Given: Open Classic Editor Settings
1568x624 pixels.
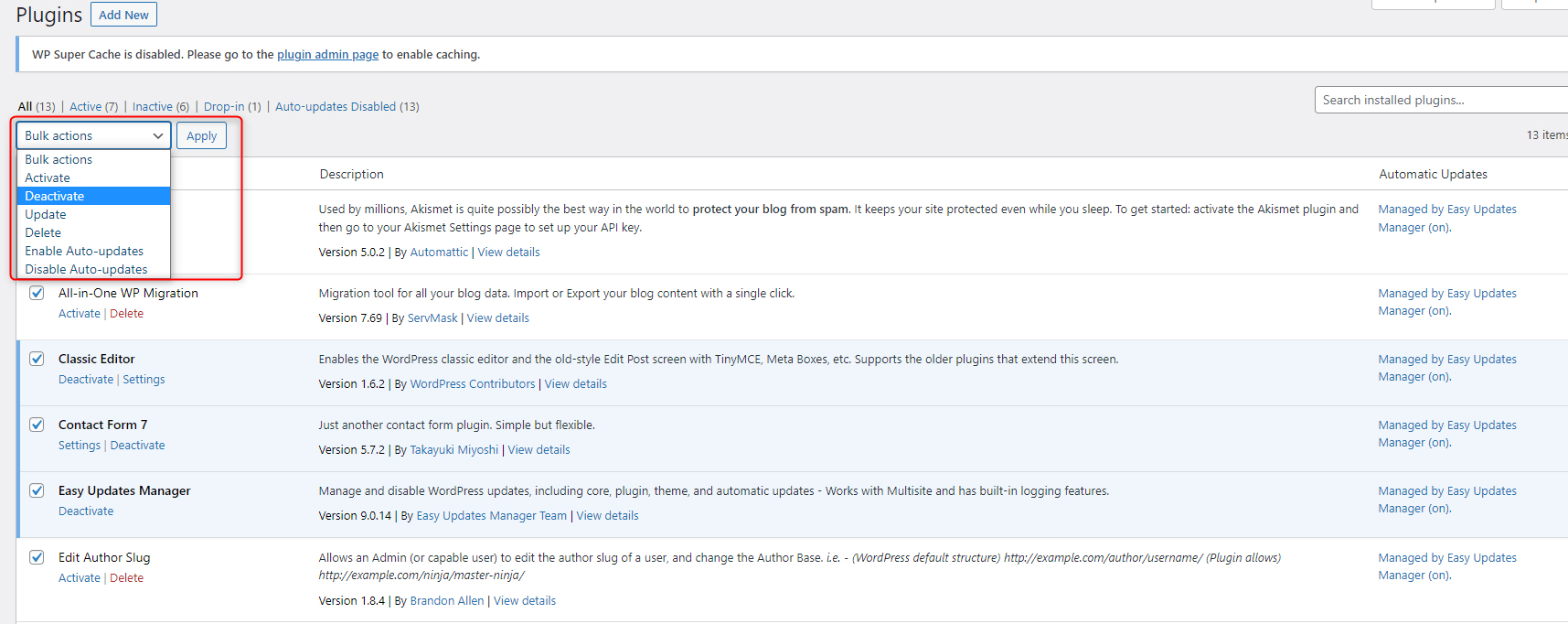Looking at the screenshot, I should [144, 379].
